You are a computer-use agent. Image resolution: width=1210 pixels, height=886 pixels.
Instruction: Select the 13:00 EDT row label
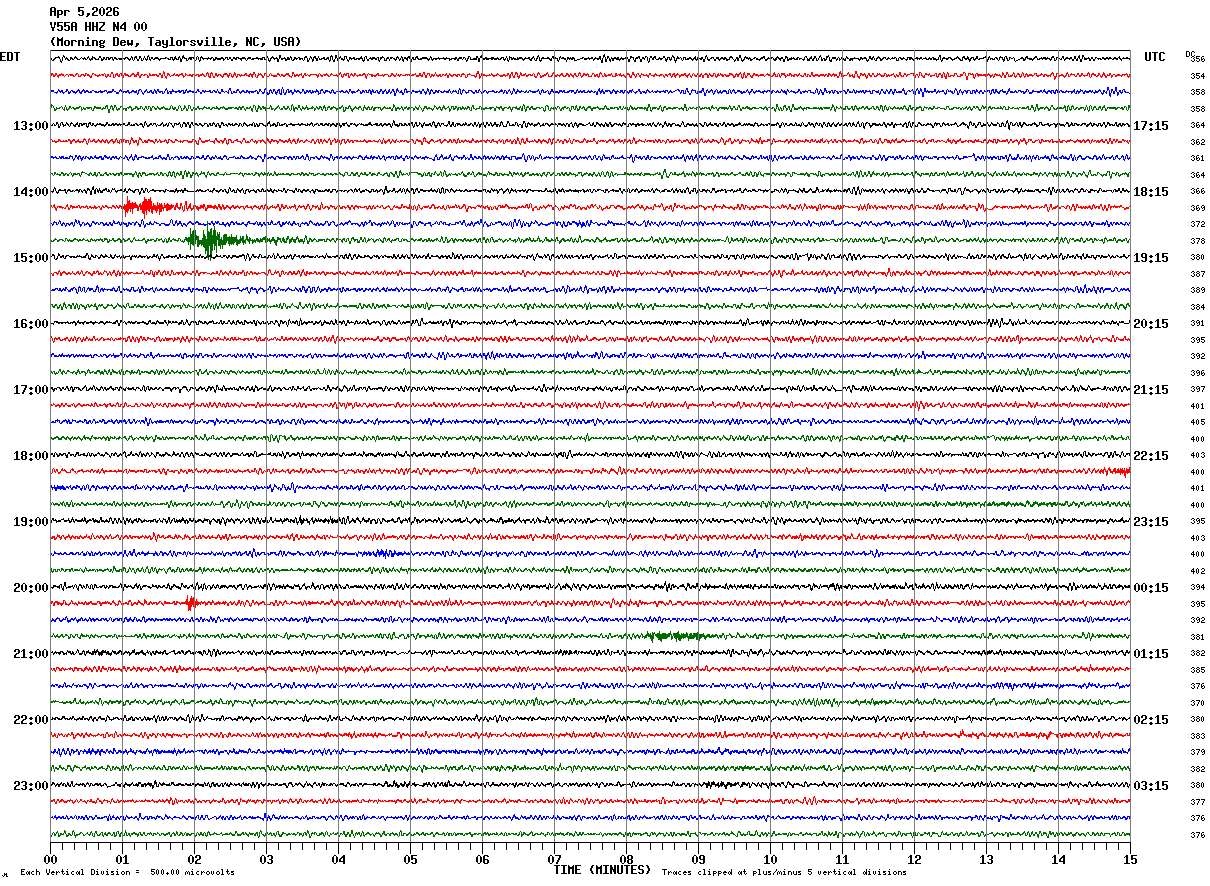point(30,126)
